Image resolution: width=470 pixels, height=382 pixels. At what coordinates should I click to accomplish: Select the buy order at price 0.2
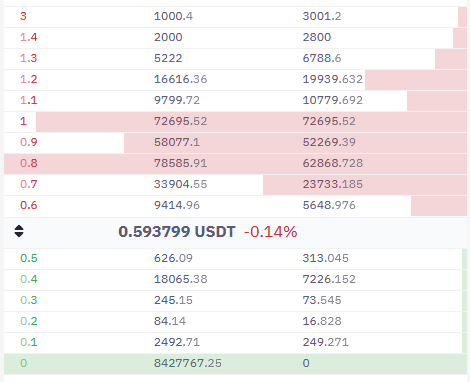pos(235,321)
